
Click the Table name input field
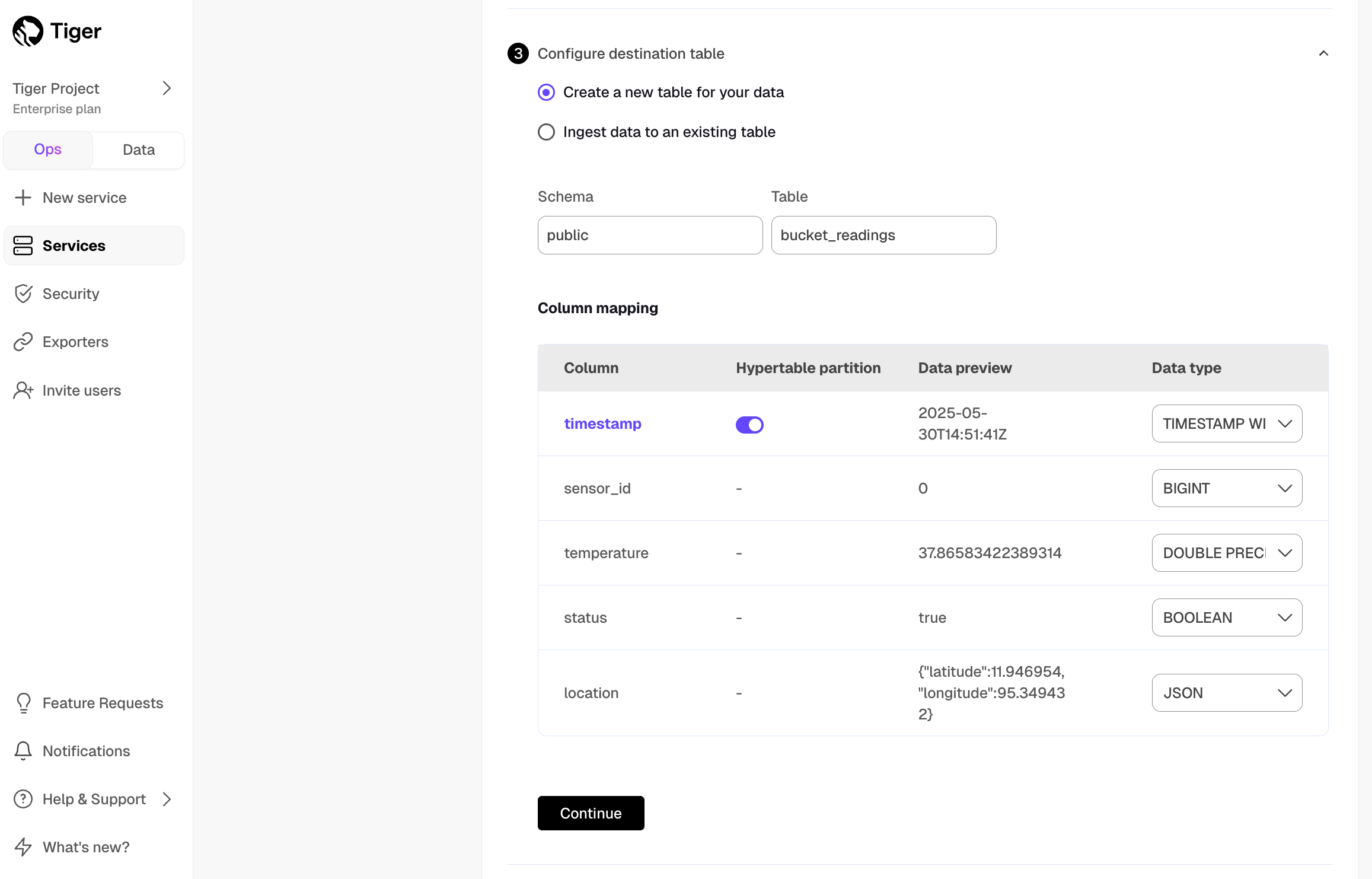tap(883, 235)
